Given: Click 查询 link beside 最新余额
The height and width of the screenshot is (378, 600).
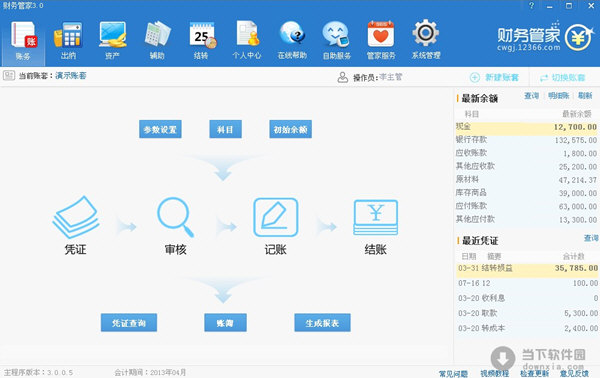Looking at the screenshot, I should pos(532,96).
